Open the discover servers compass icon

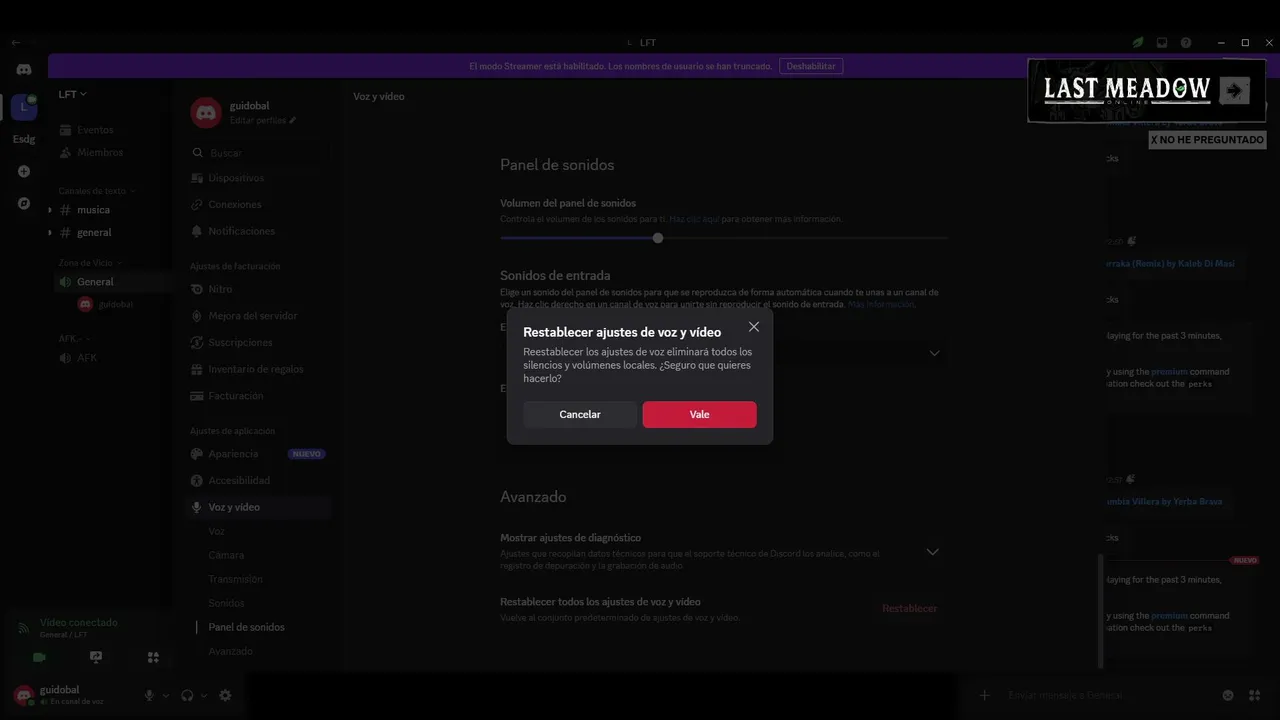point(24,203)
